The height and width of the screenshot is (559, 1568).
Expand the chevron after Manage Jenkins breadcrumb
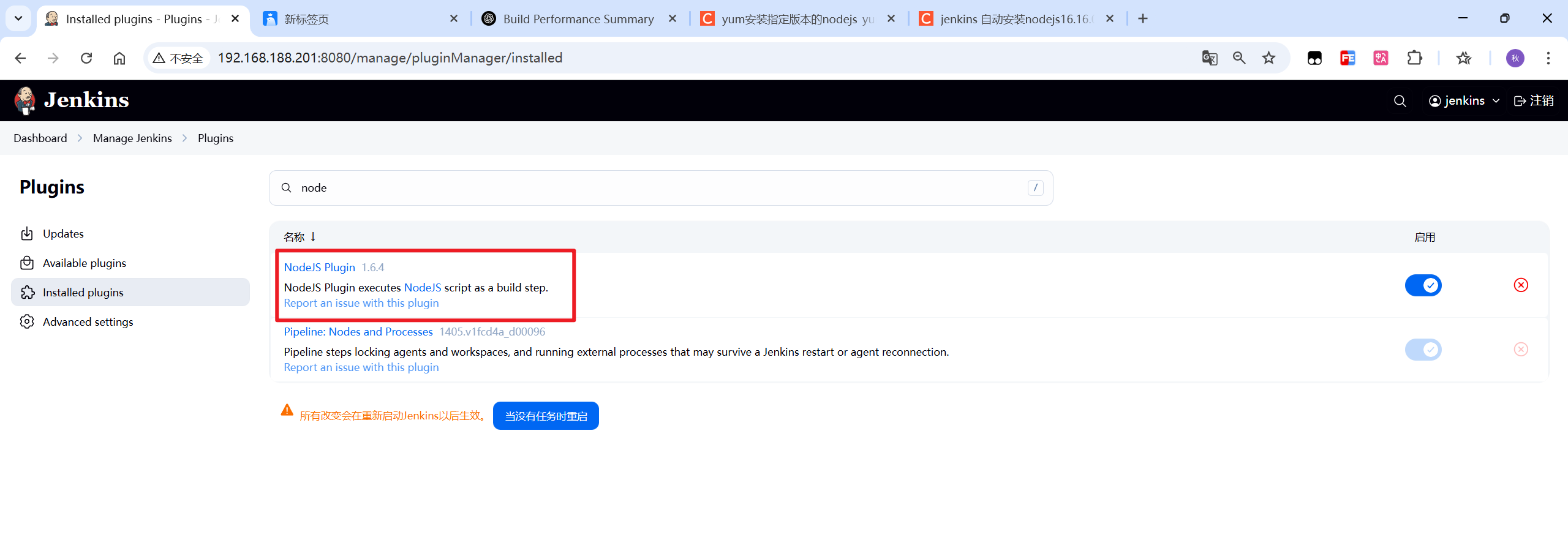coord(184,138)
